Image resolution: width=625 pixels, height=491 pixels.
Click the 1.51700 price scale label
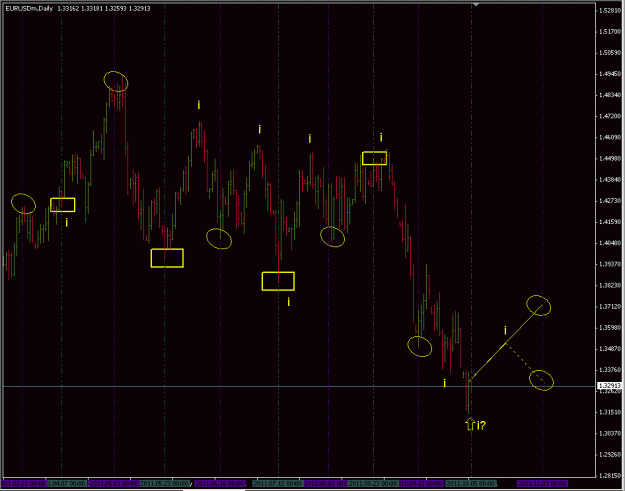pos(610,31)
